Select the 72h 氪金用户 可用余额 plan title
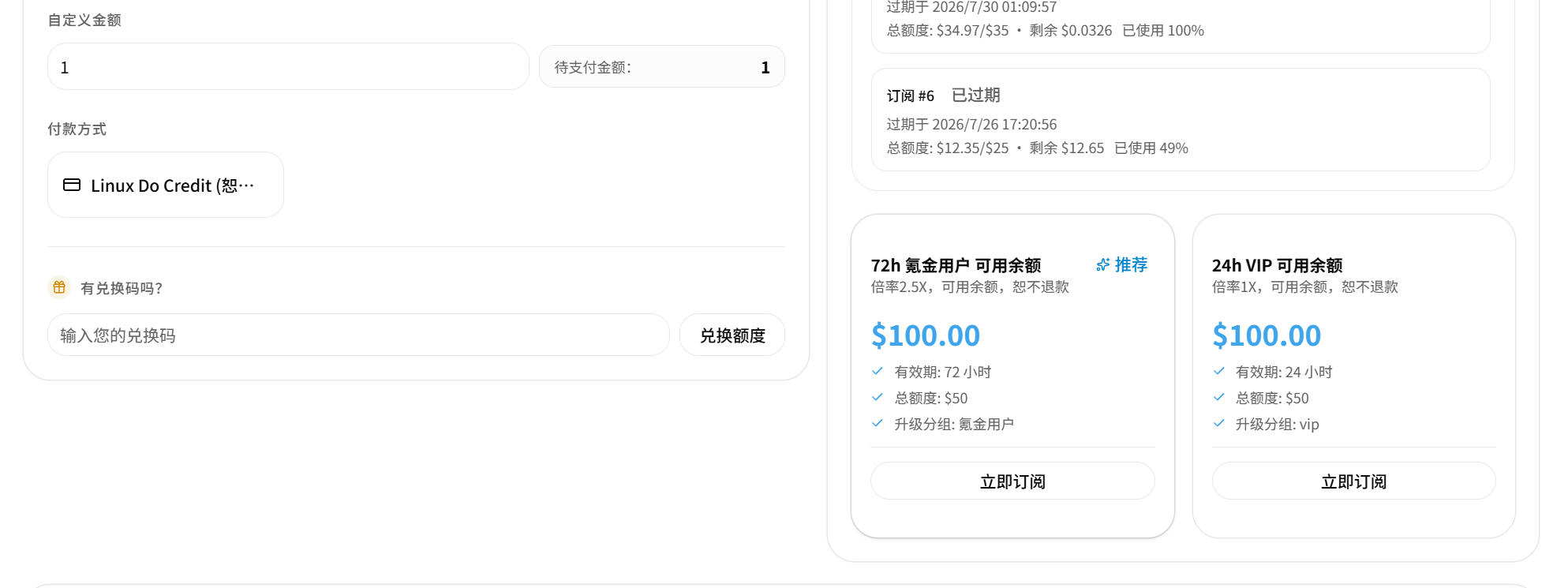 (956, 265)
